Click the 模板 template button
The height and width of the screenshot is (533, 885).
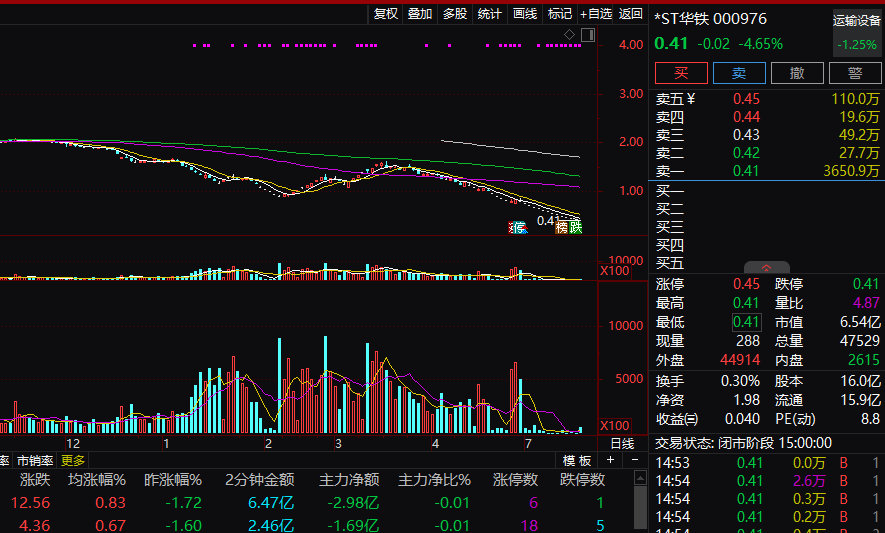tap(577, 461)
